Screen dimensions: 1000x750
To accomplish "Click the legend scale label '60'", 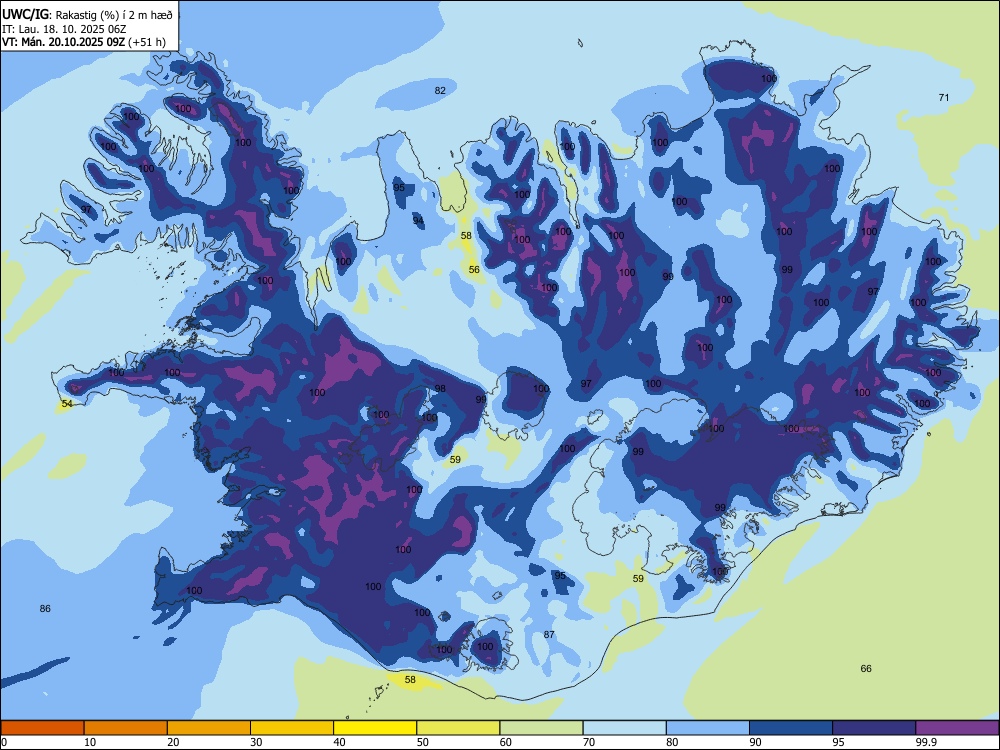I will coord(506,742).
